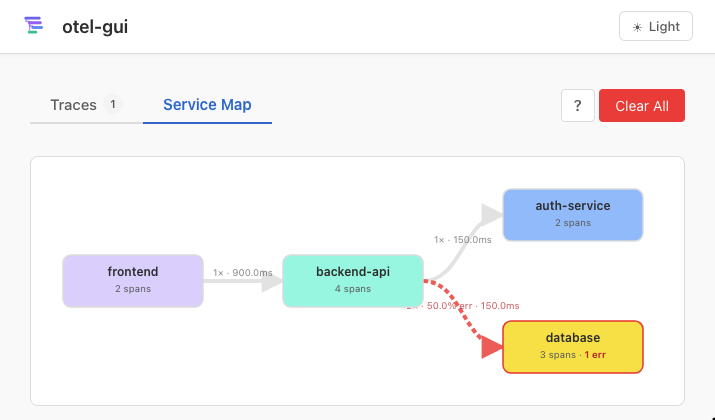Click the 4 spans label in backend-api
This screenshot has height=420, width=715.
pyautogui.click(x=353, y=289)
